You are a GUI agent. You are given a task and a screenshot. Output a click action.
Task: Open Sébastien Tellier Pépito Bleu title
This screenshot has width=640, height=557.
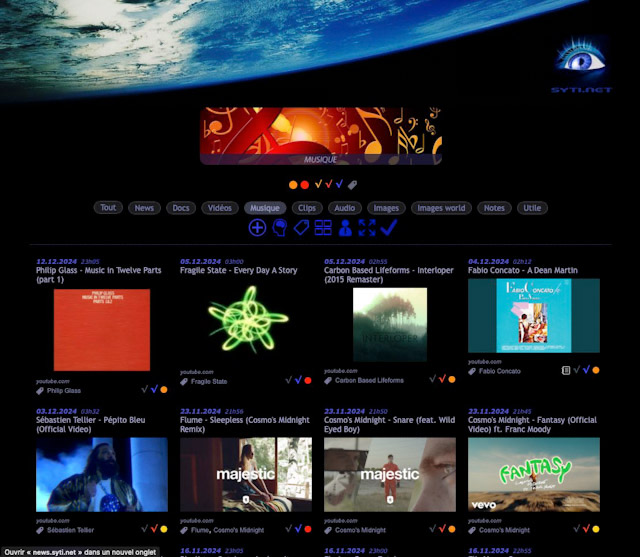(x=90, y=424)
